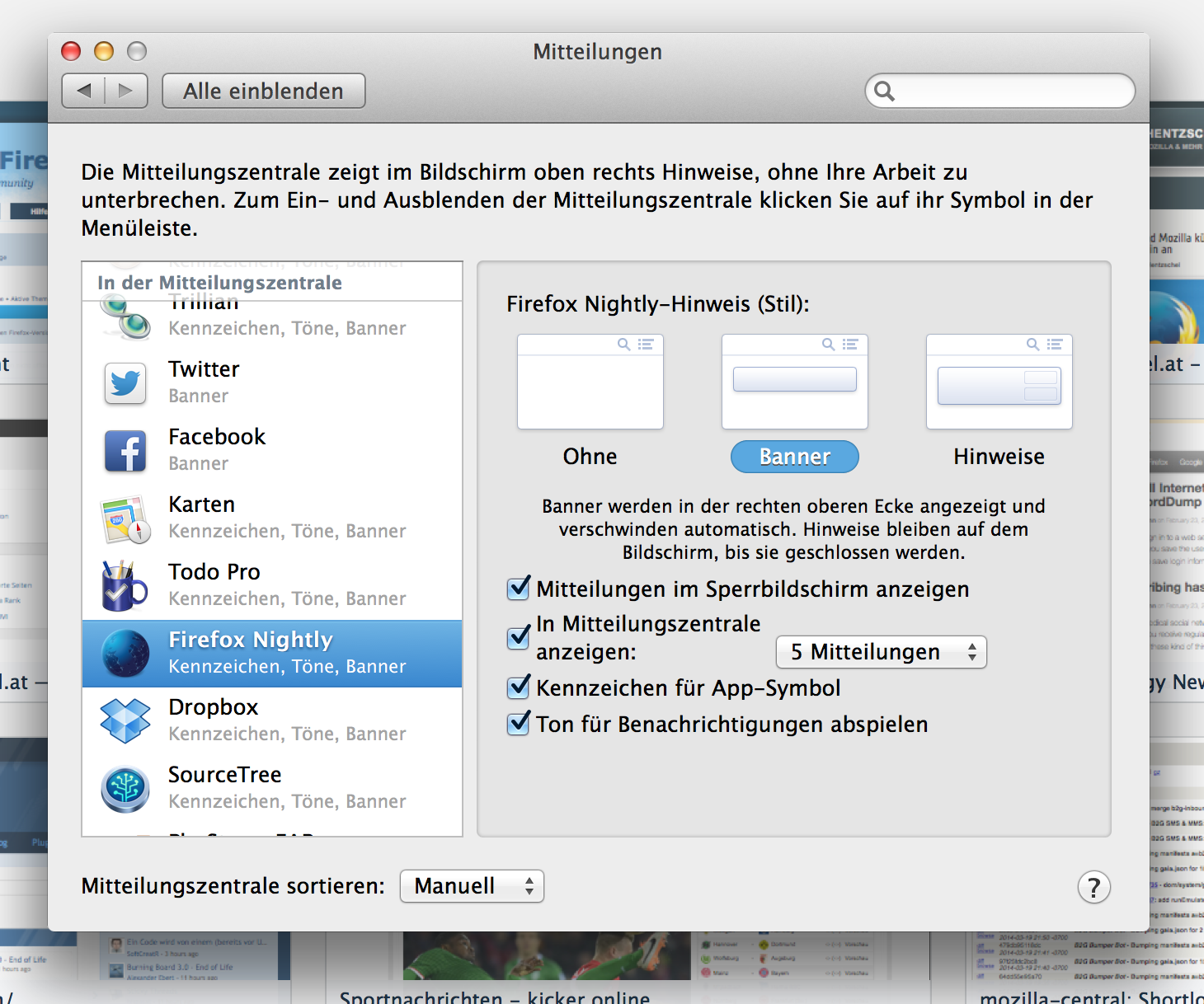Click the Firefox Nightly globe icon
Viewport: 1204px width, 1004px height.
click(125, 654)
